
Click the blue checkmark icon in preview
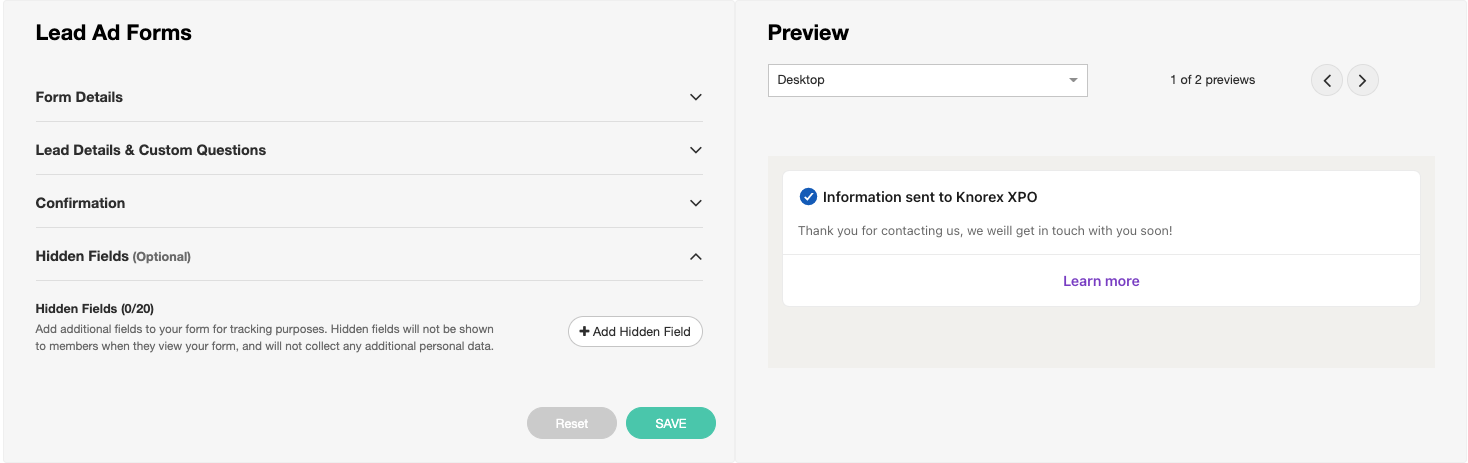808,197
